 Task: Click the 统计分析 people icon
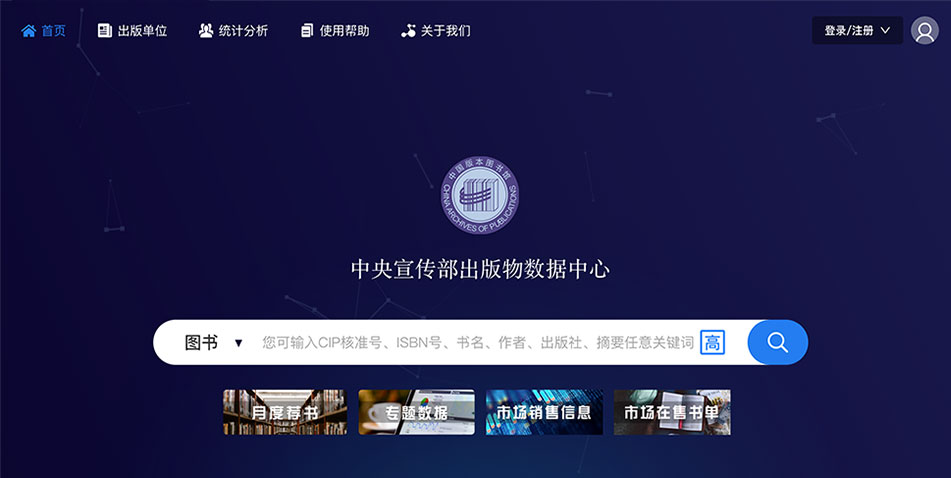206,31
